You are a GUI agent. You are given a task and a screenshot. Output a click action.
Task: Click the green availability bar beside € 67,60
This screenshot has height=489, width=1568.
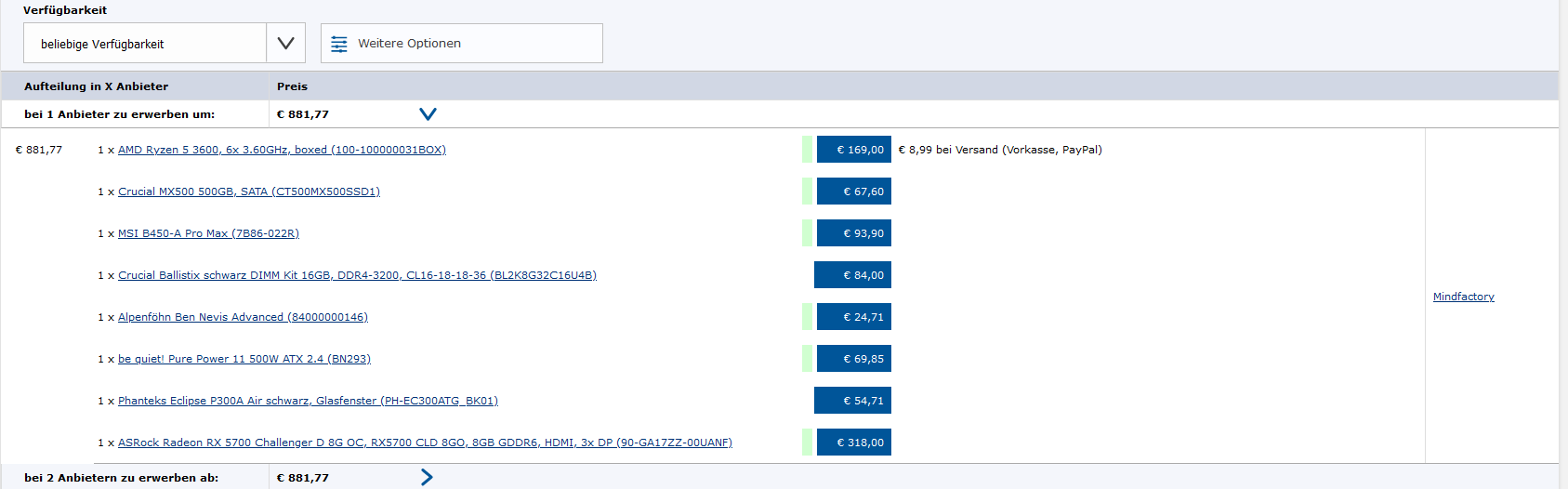(x=808, y=191)
